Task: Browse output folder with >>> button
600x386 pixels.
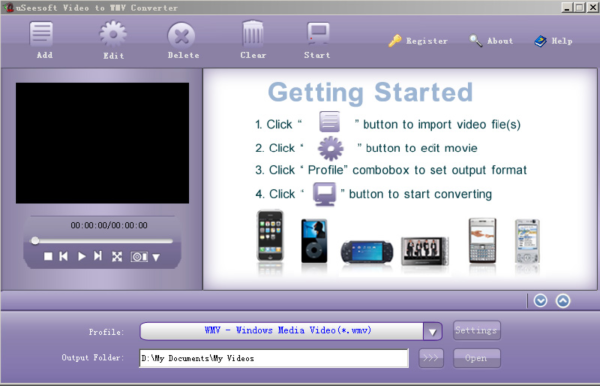Action: (x=431, y=358)
